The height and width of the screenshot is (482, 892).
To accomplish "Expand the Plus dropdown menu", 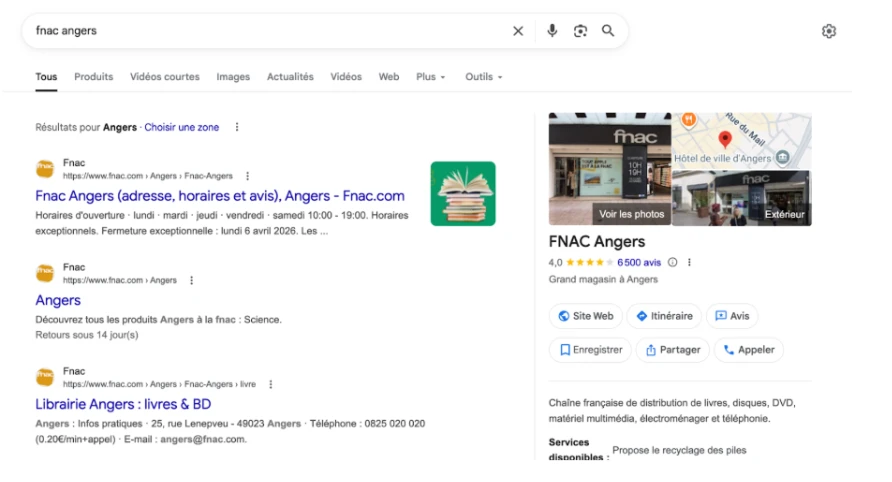I will click(431, 77).
